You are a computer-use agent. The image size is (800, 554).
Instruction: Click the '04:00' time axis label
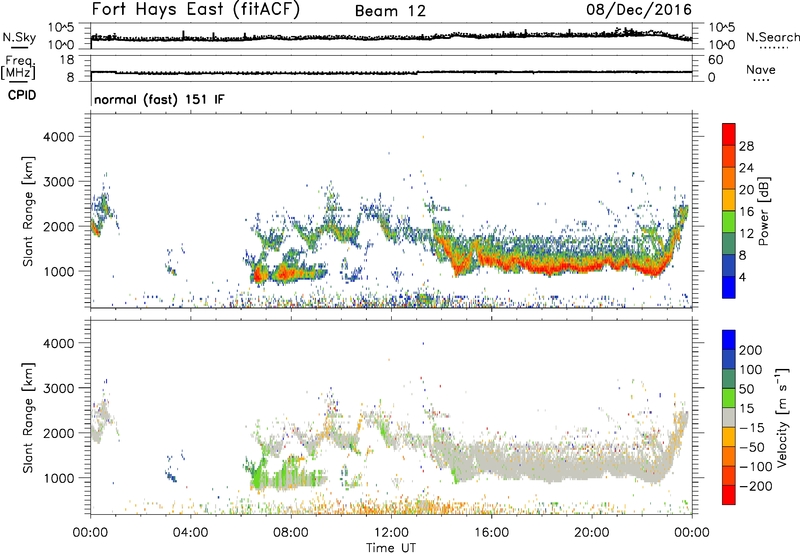tap(191, 533)
